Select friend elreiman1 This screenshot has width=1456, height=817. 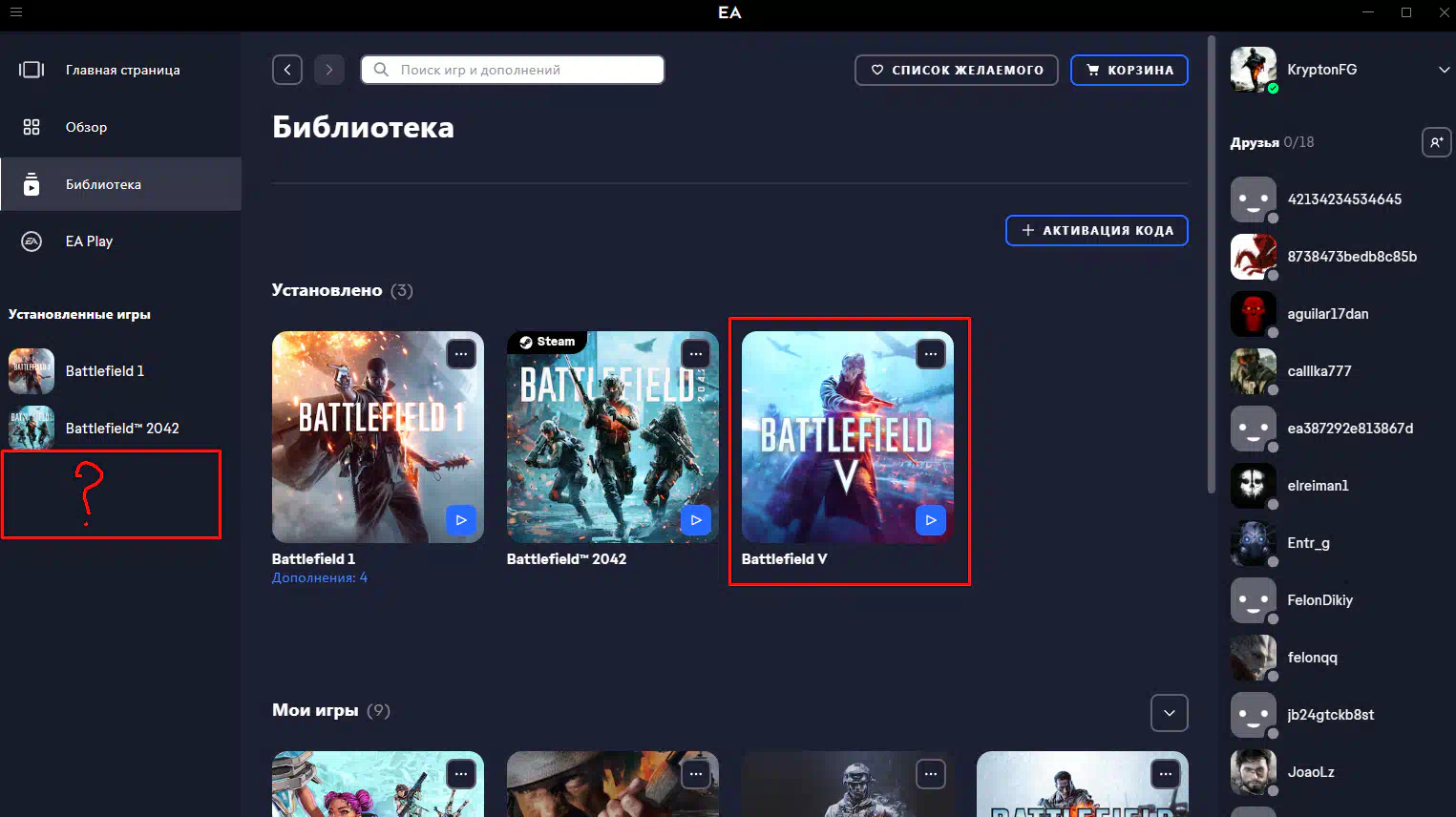[1339, 486]
